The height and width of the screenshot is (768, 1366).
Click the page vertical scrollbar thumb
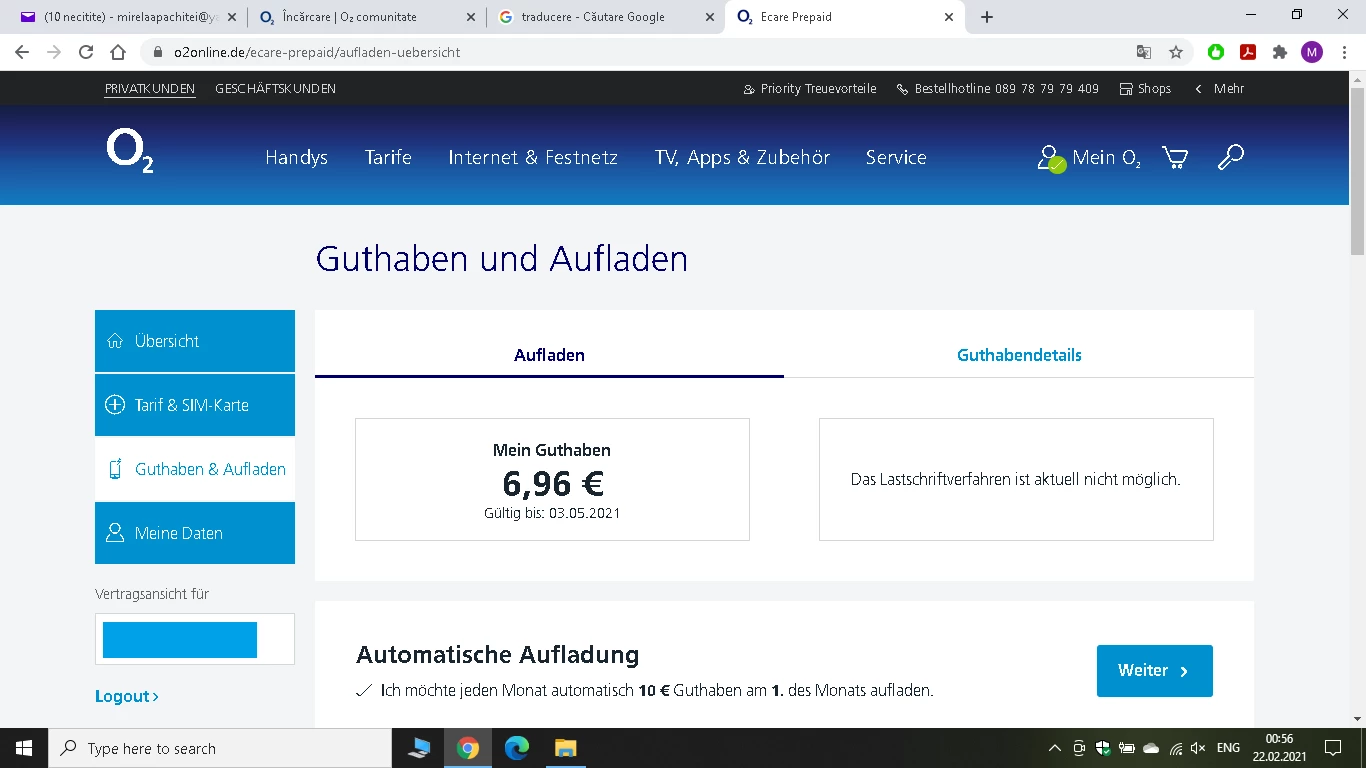tap(1357, 170)
